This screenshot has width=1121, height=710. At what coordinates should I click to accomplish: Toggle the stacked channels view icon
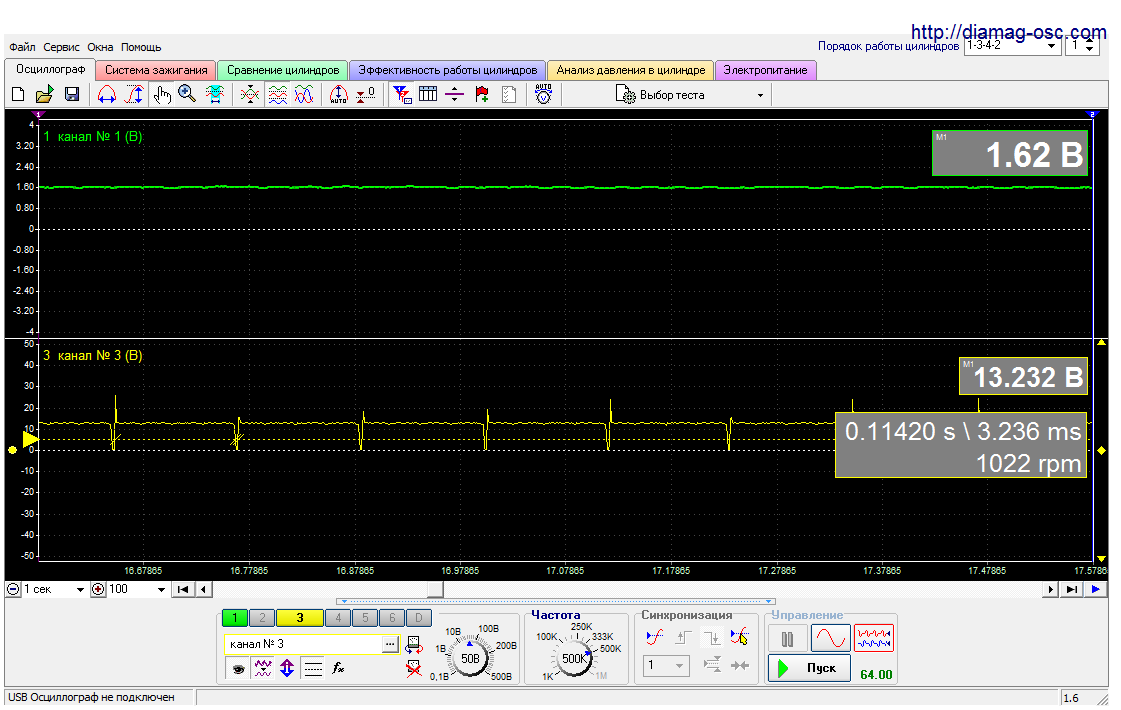(277, 94)
